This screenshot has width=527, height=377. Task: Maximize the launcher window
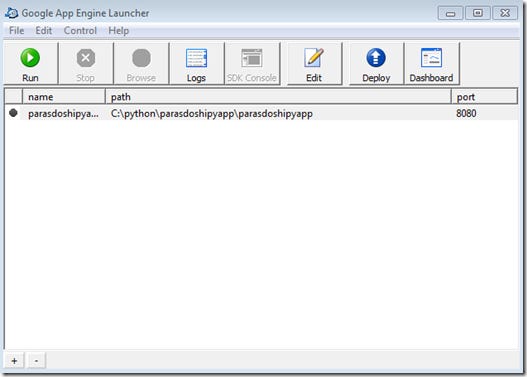coord(478,13)
